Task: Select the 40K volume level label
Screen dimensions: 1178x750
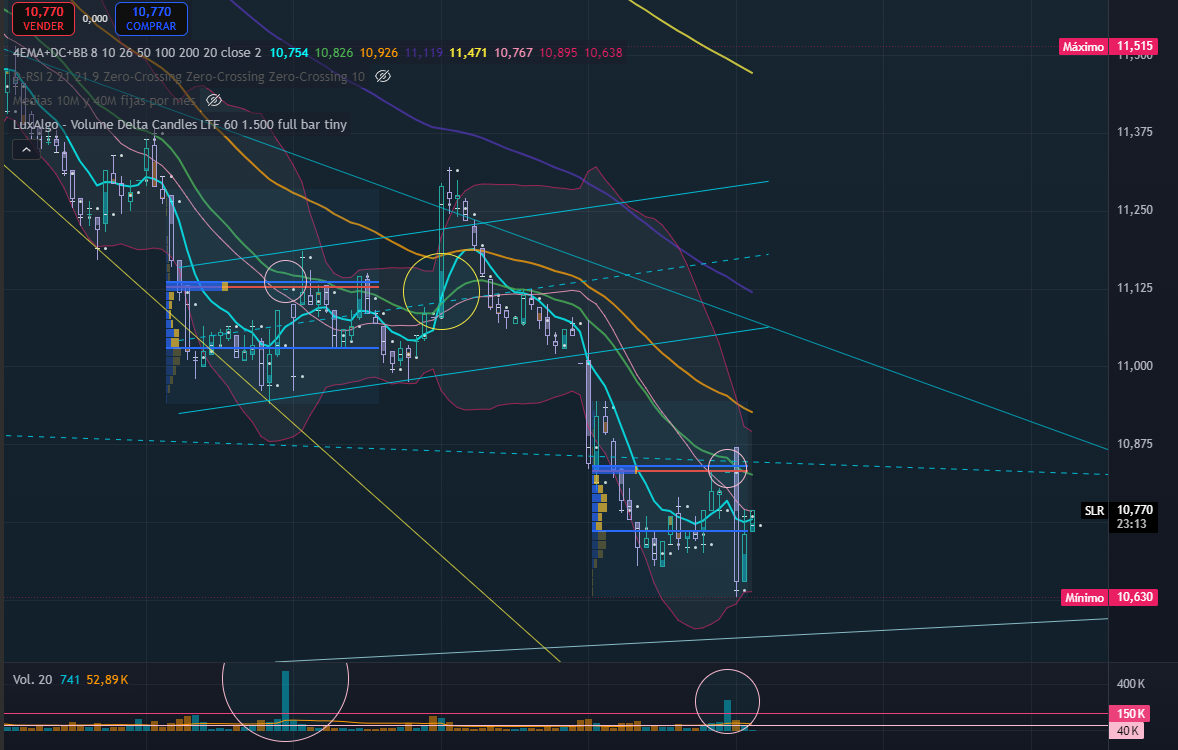Action: tap(1127, 730)
